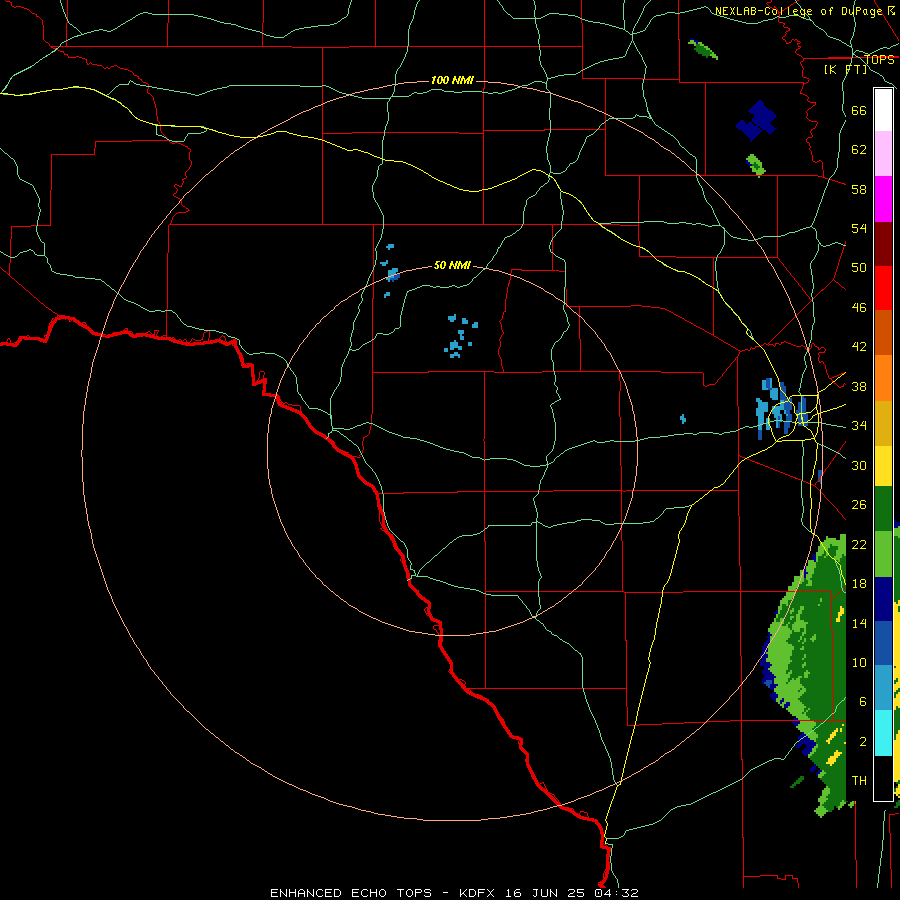Viewport: 900px width, 900px height.
Task: Click the legend value "34"
Action: [859, 425]
